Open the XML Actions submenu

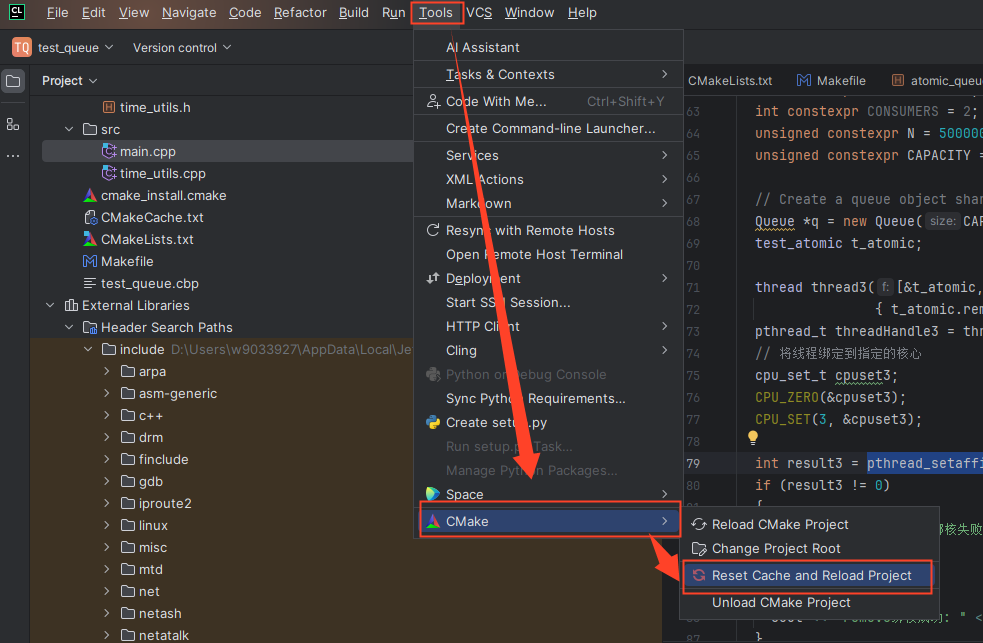pos(549,179)
